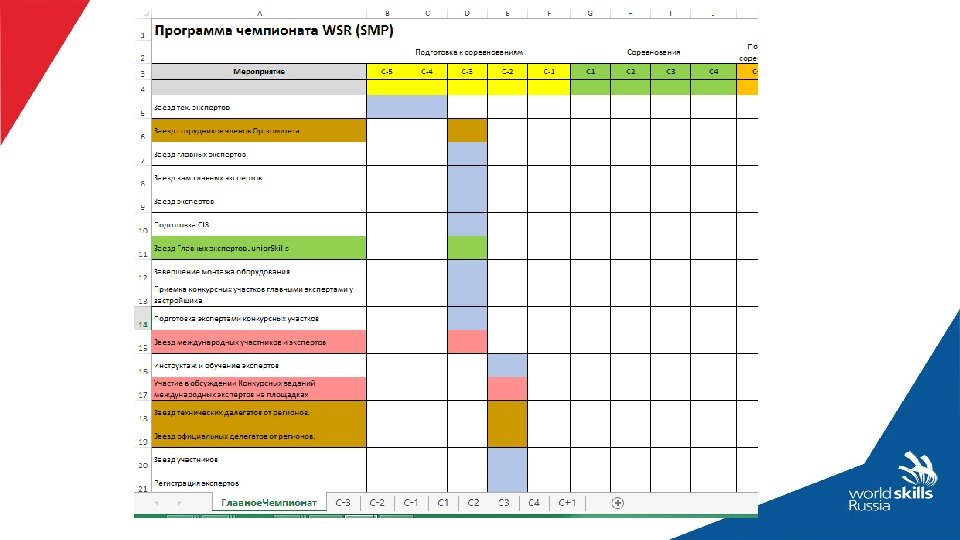This screenshot has height=540, width=960.
Task: Select column A header
Action: click(x=259, y=13)
